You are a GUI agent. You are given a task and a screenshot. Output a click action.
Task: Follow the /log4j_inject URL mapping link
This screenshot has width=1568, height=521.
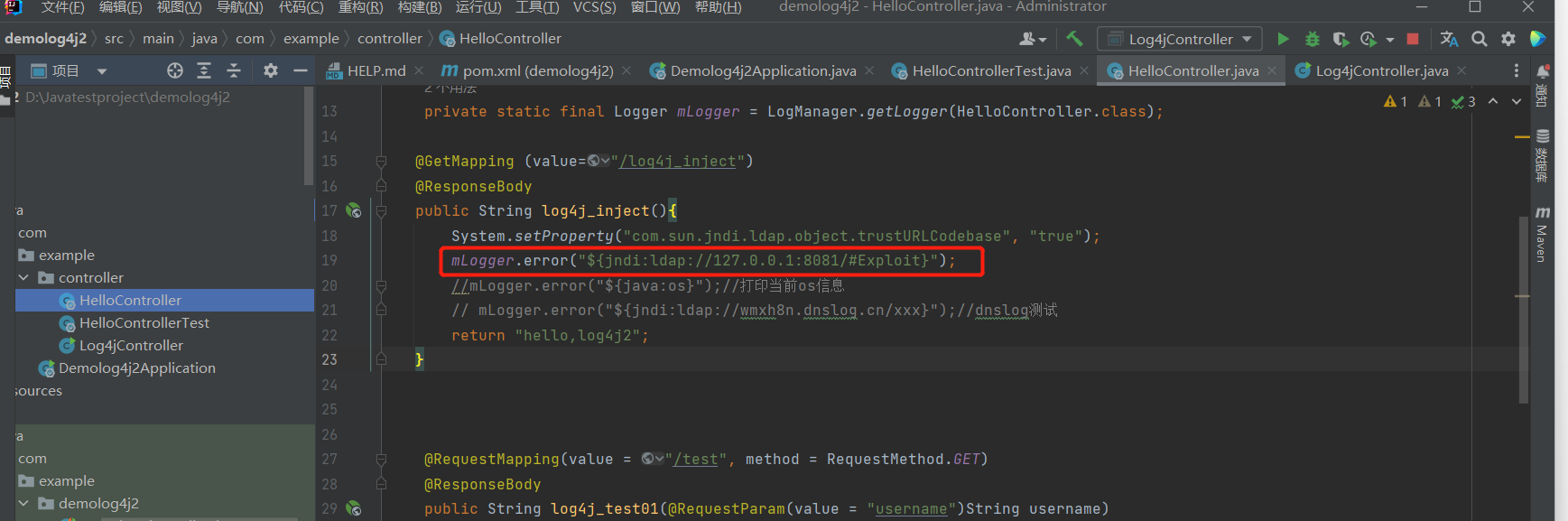click(x=678, y=161)
